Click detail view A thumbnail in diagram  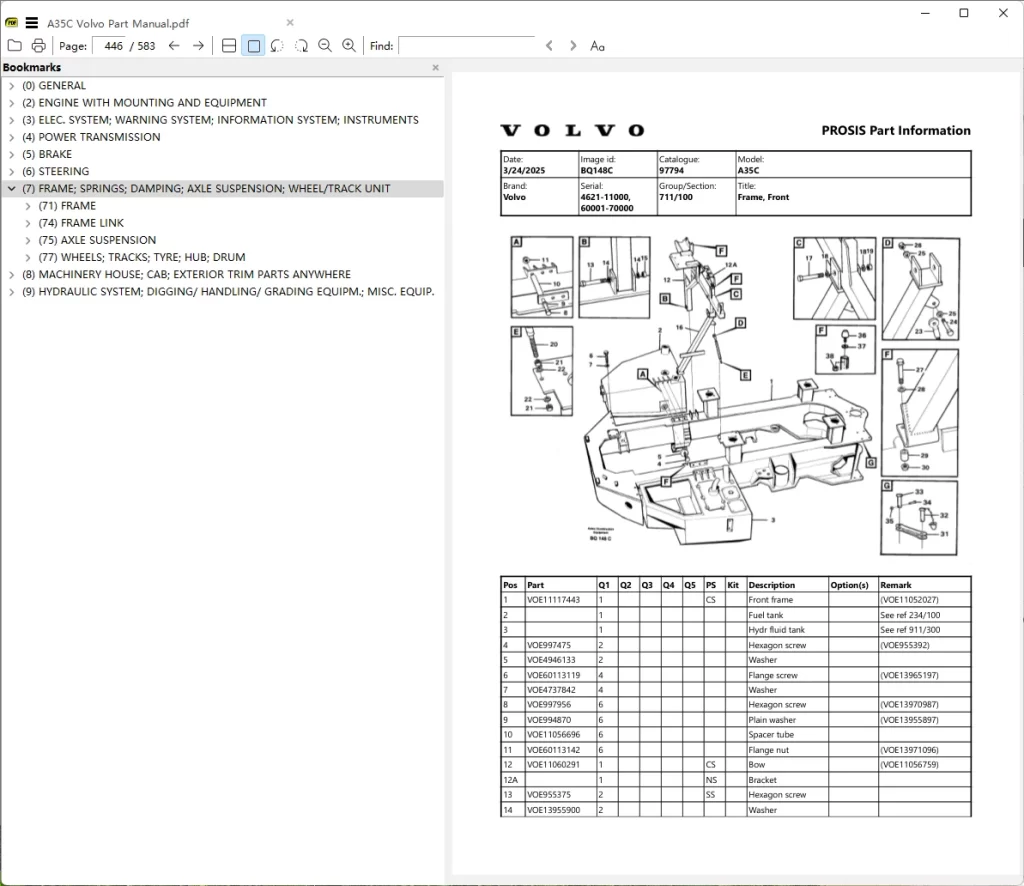pyautogui.click(x=541, y=277)
